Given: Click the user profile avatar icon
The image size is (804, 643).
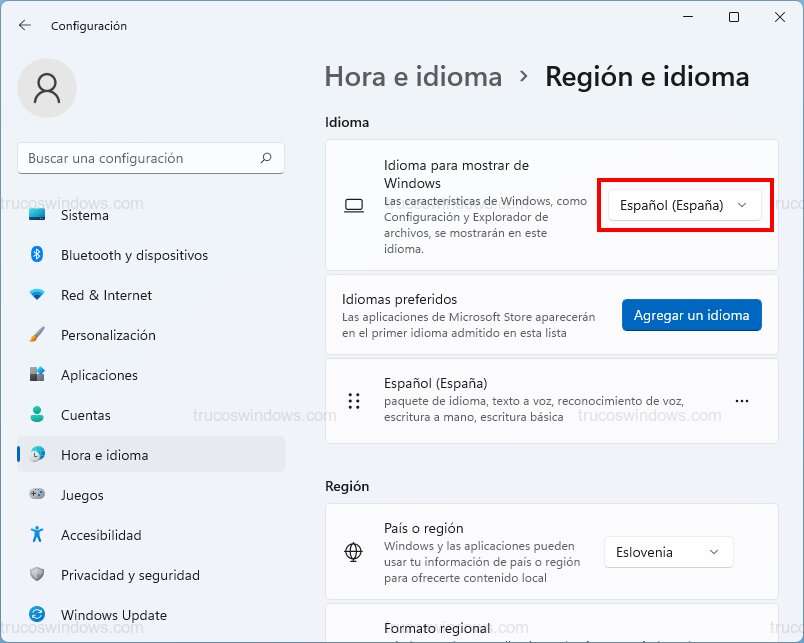Looking at the screenshot, I should (x=47, y=88).
